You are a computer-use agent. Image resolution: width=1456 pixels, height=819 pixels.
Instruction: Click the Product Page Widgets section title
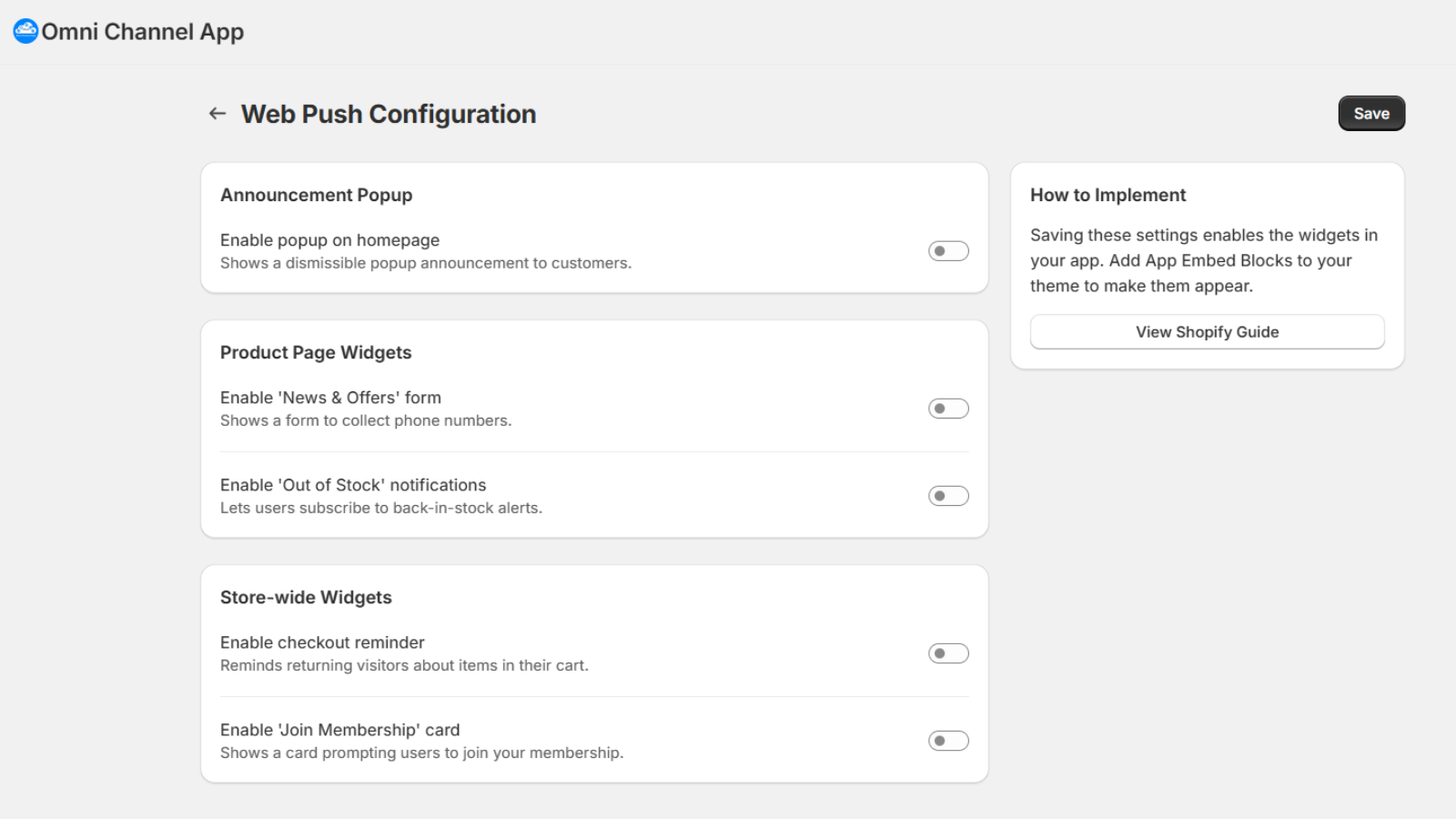[x=315, y=352]
